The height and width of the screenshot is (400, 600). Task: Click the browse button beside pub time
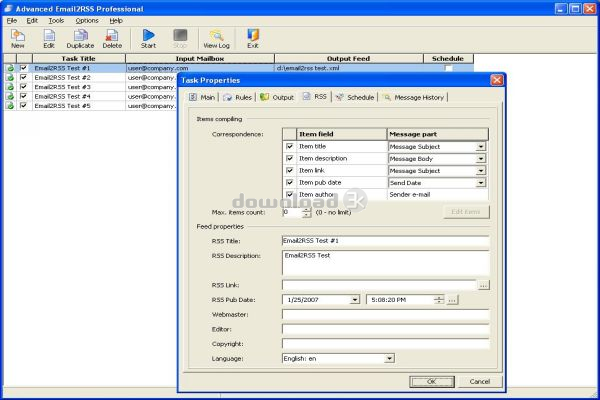(452, 300)
